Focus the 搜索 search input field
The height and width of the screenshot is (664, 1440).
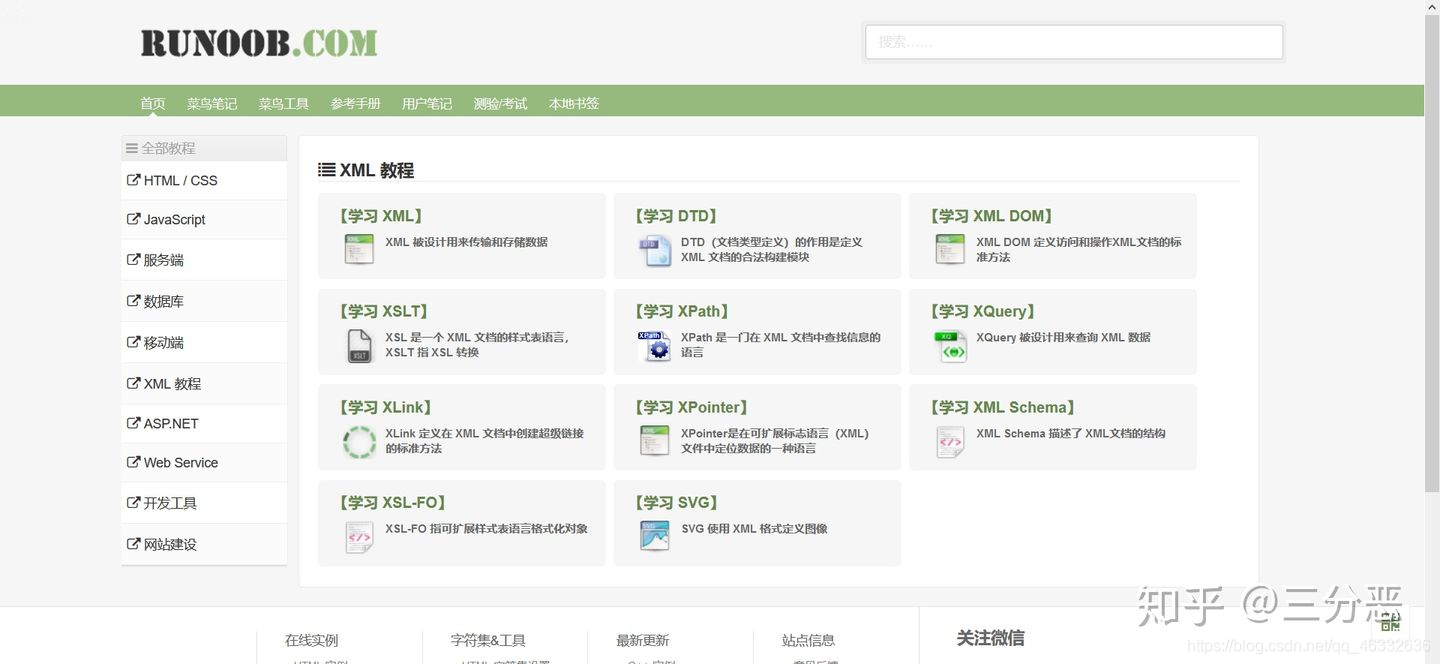[1074, 42]
